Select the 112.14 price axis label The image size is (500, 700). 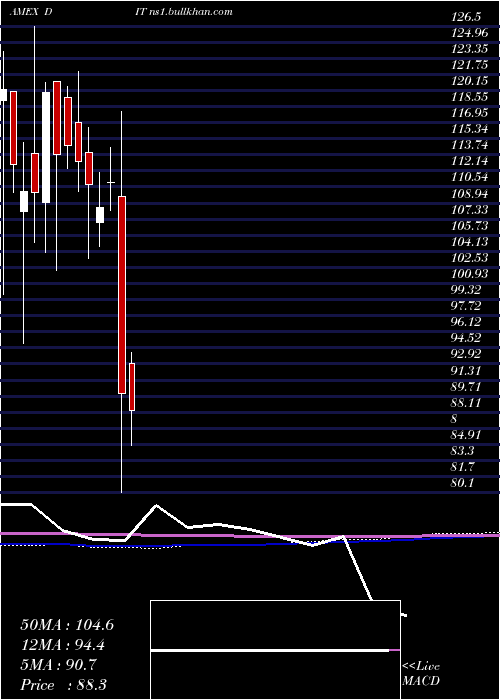469,162
